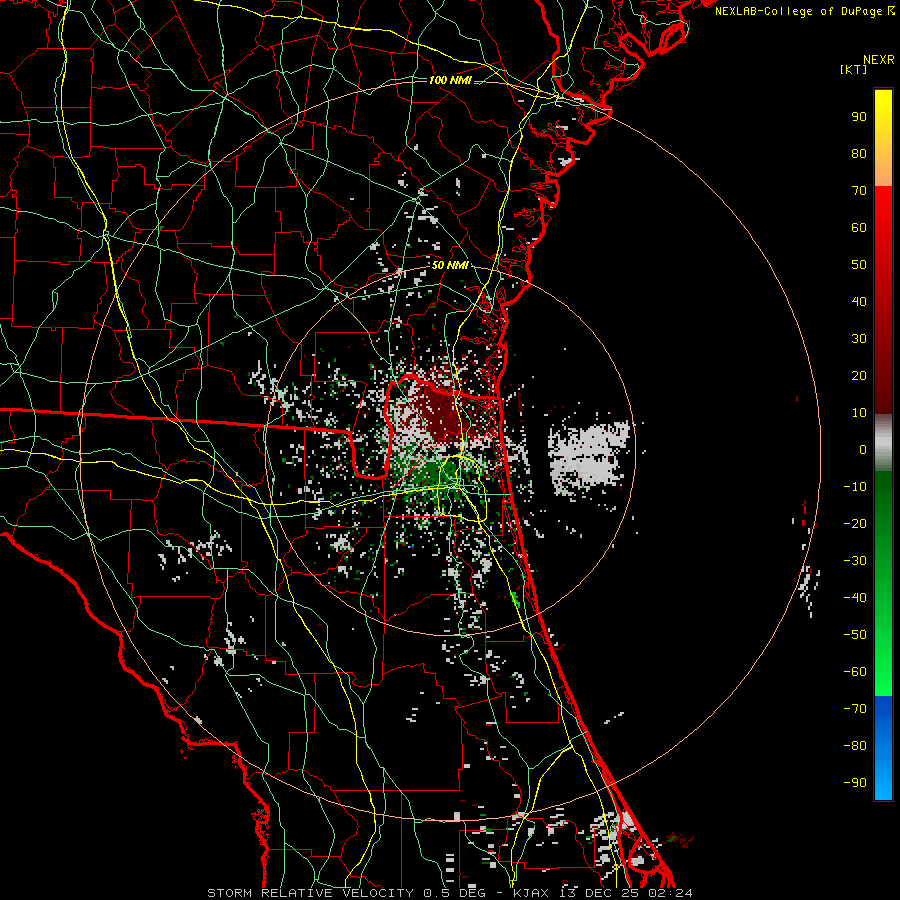Select the 10 value on the velocity scale
Viewport: 900px width, 900px height.
click(x=859, y=413)
